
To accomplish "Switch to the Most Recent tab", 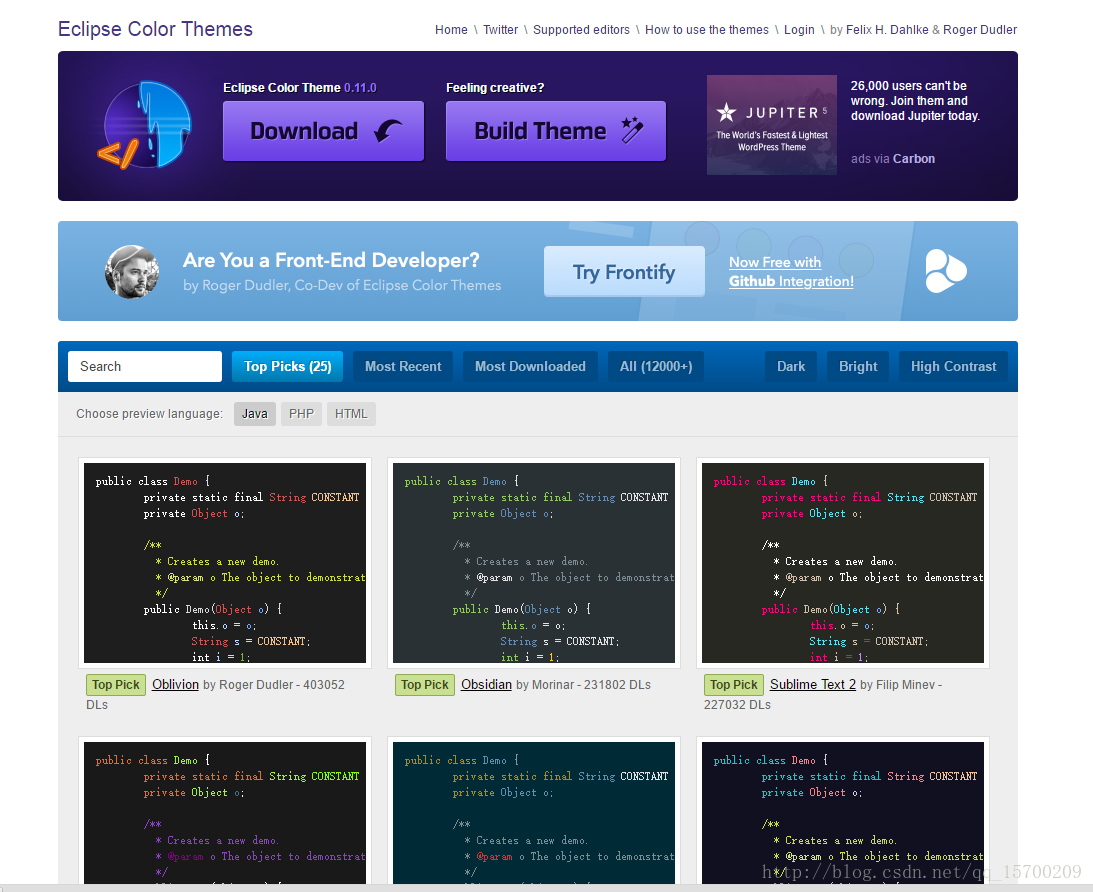I will [403, 367].
